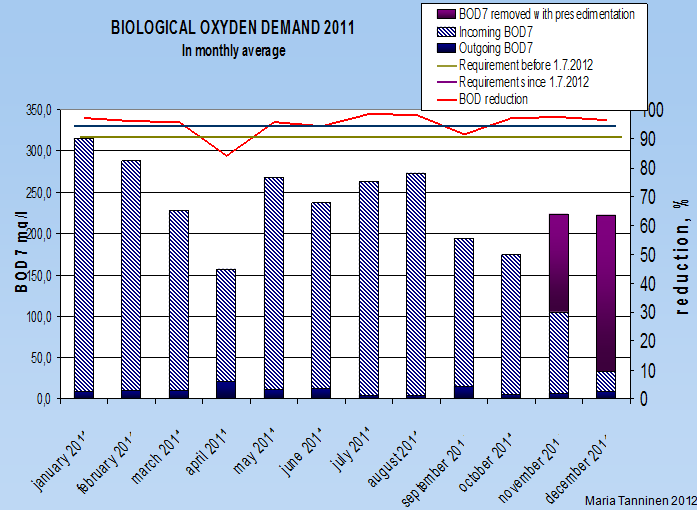Click the left axis value '350,0'
Viewport: 697px width, 510px height.
(39, 110)
